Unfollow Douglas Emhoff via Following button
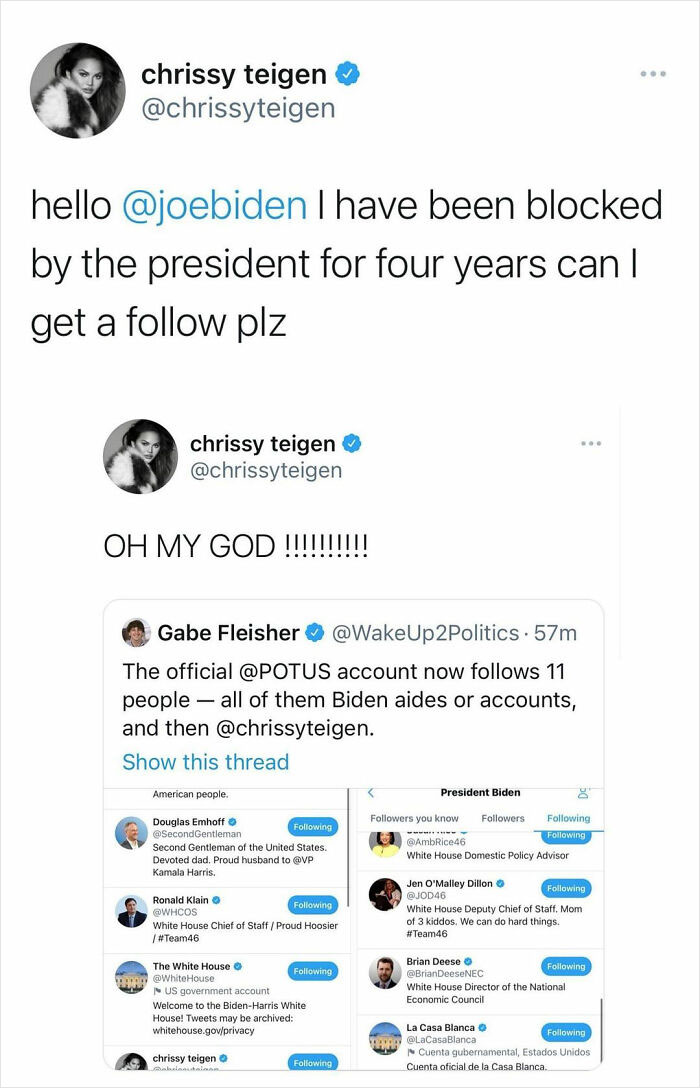This screenshot has width=700, height=1088. click(x=312, y=826)
